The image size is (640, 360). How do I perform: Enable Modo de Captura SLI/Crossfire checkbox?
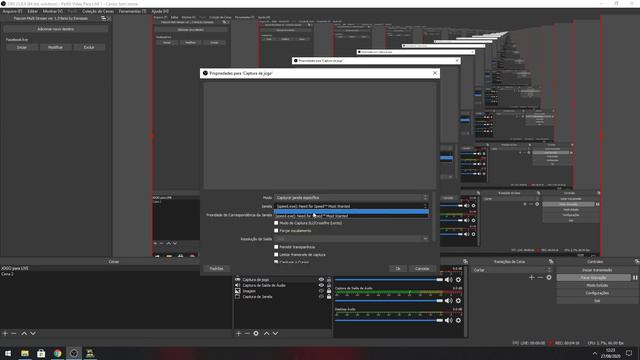[276, 223]
